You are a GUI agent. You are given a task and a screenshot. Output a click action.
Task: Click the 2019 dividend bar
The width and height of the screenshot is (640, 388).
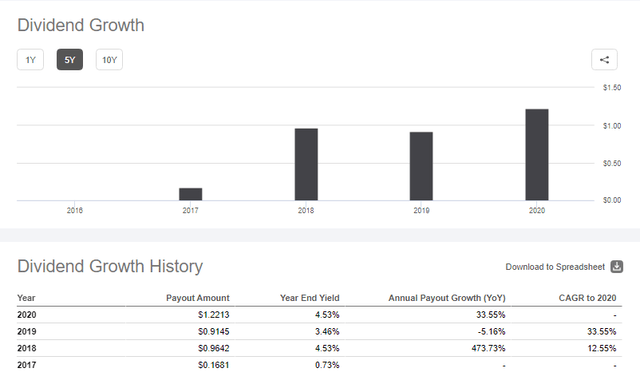point(421,166)
